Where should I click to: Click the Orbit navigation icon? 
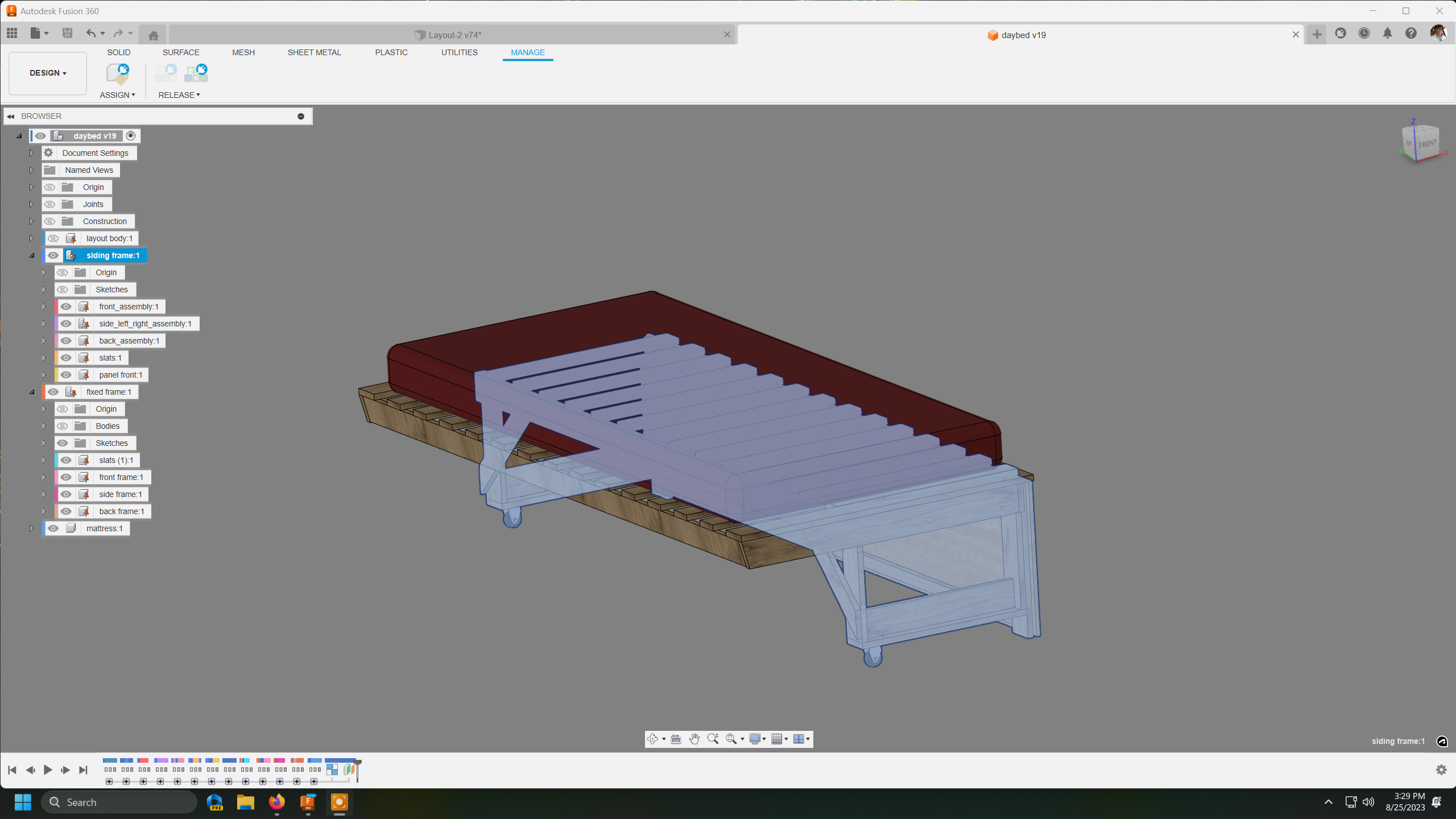point(652,739)
